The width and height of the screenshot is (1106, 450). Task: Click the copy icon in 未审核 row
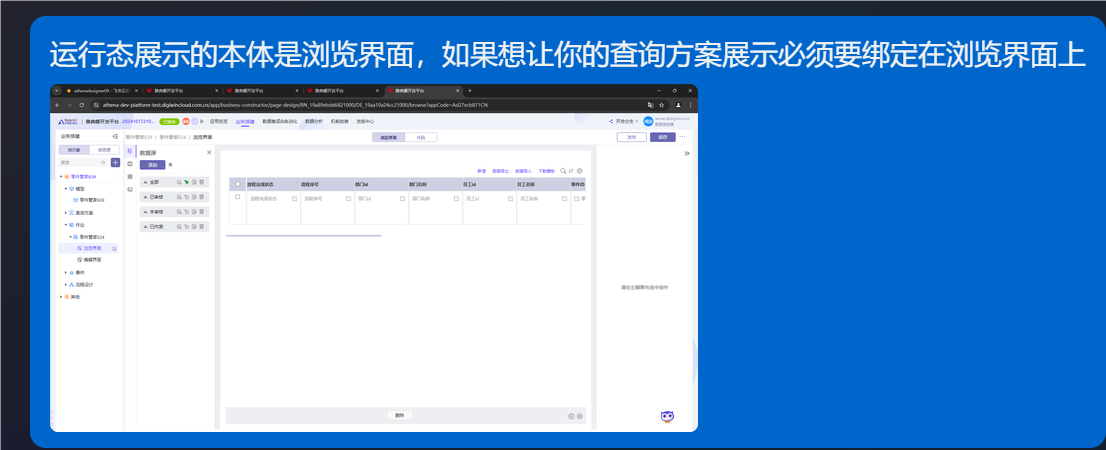pyautogui.click(x=194, y=212)
